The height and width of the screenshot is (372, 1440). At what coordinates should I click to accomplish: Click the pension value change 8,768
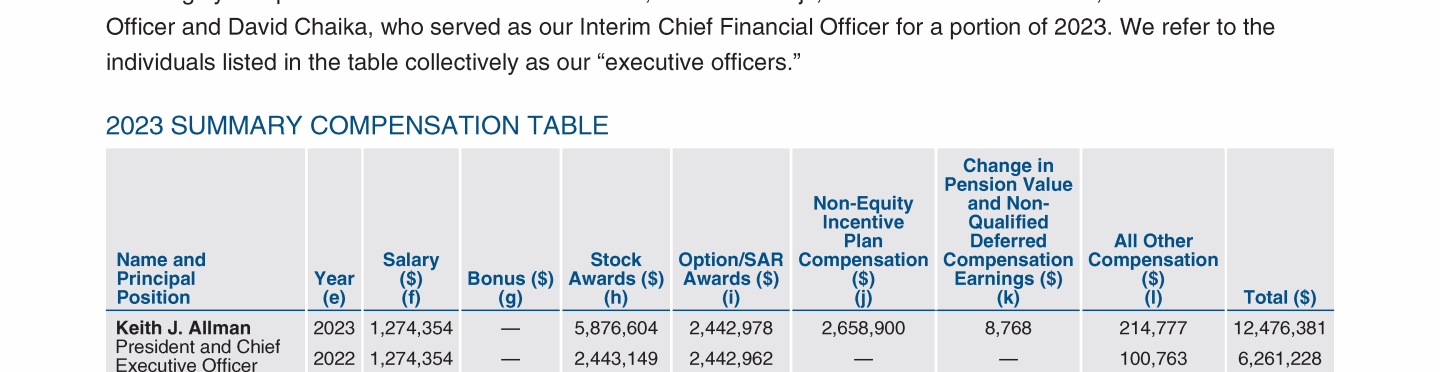click(x=1008, y=328)
